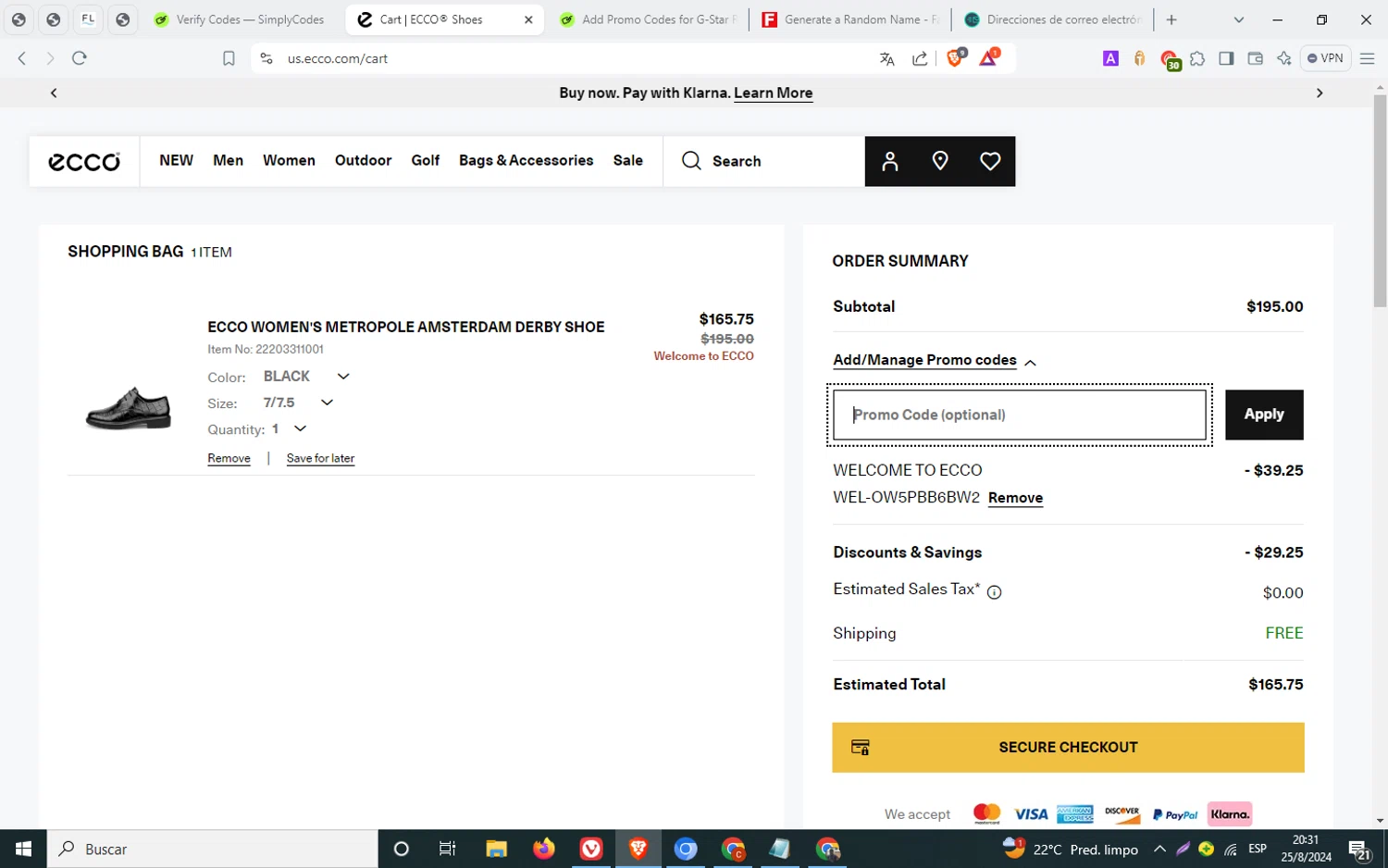Screen dimensions: 1388x868
Task: Open Firefox from the taskbar
Action: pyautogui.click(x=543, y=849)
